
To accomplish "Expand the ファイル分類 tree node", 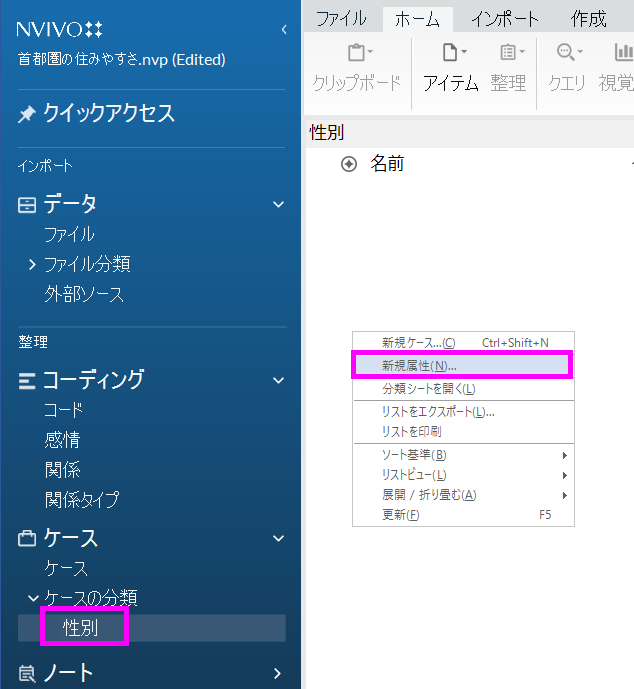I will (x=33, y=264).
